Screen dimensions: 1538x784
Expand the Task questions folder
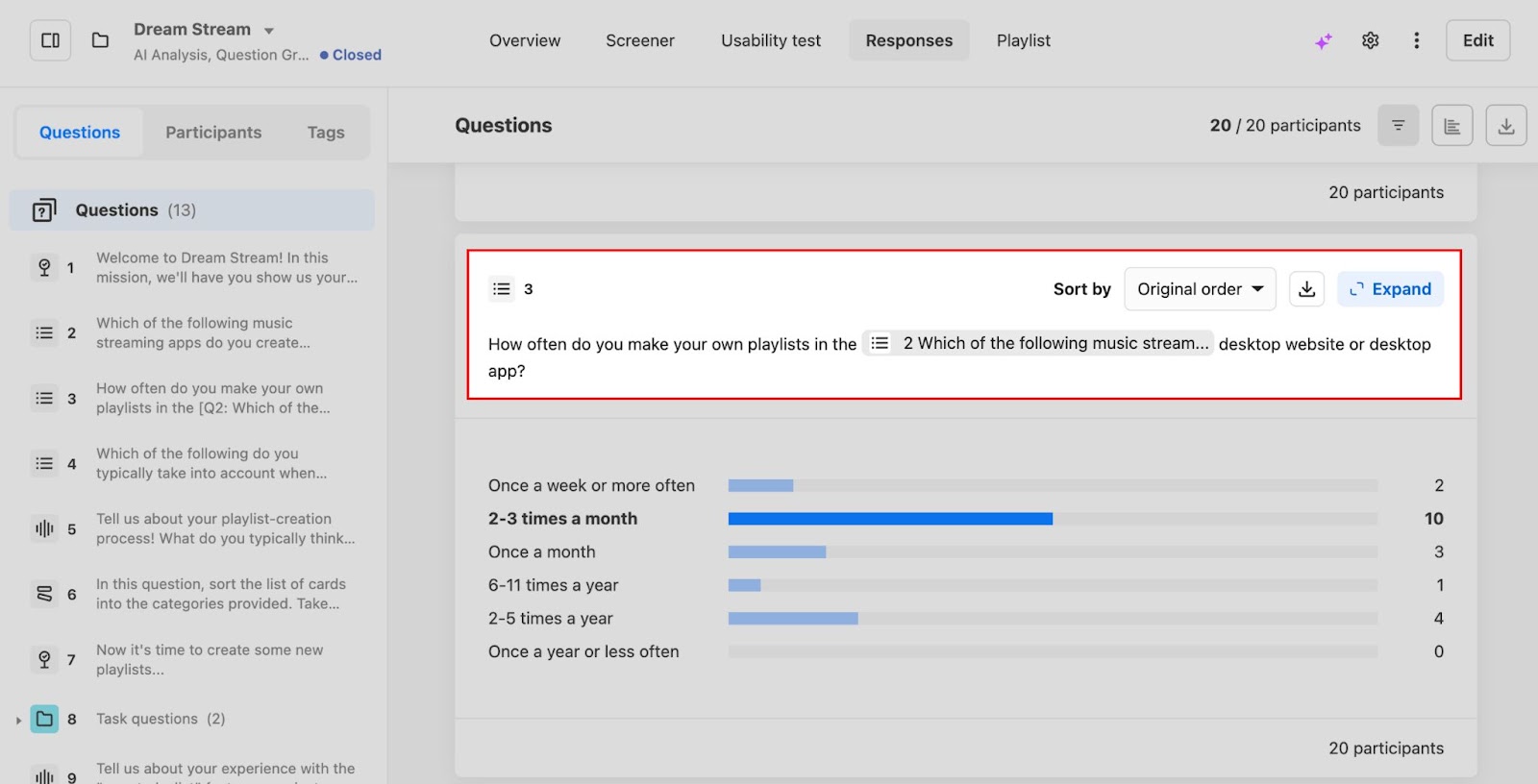pyautogui.click(x=18, y=720)
